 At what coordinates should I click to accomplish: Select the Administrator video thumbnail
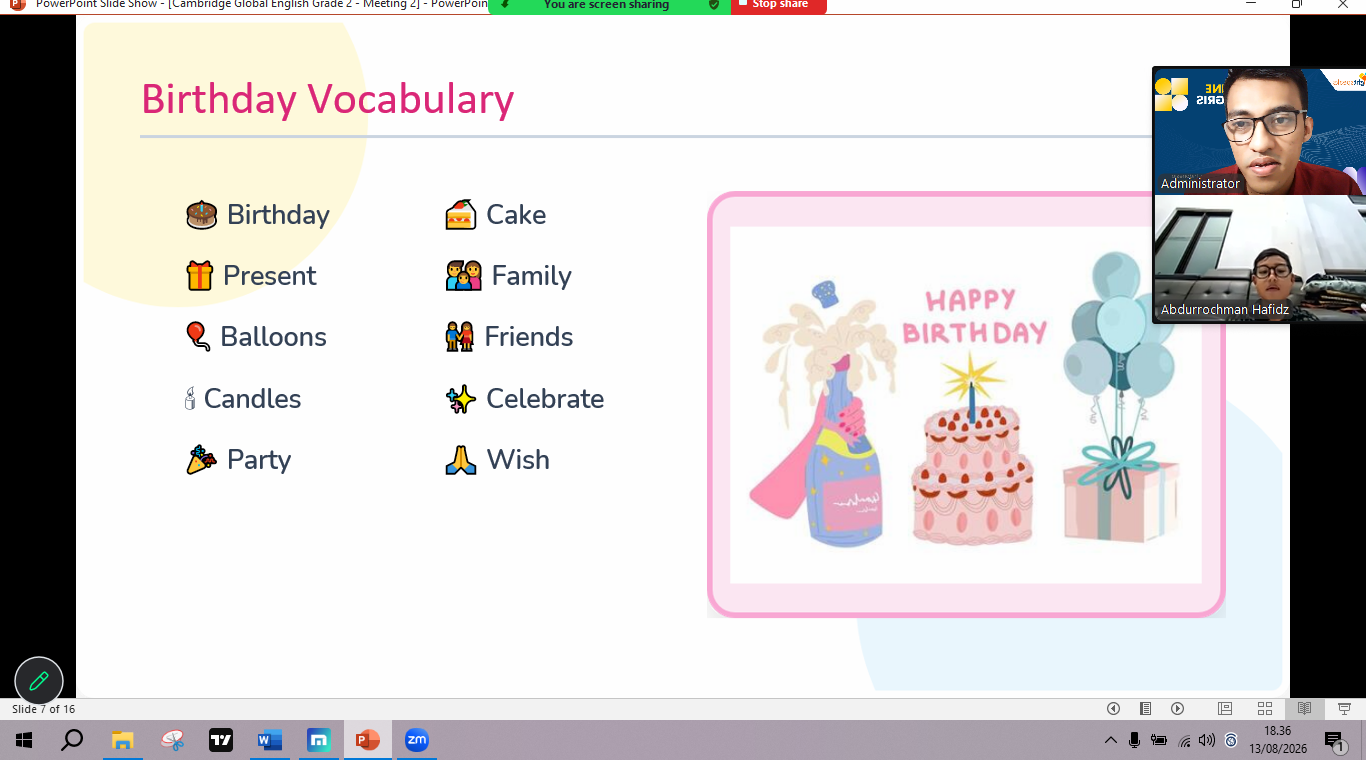point(1259,131)
